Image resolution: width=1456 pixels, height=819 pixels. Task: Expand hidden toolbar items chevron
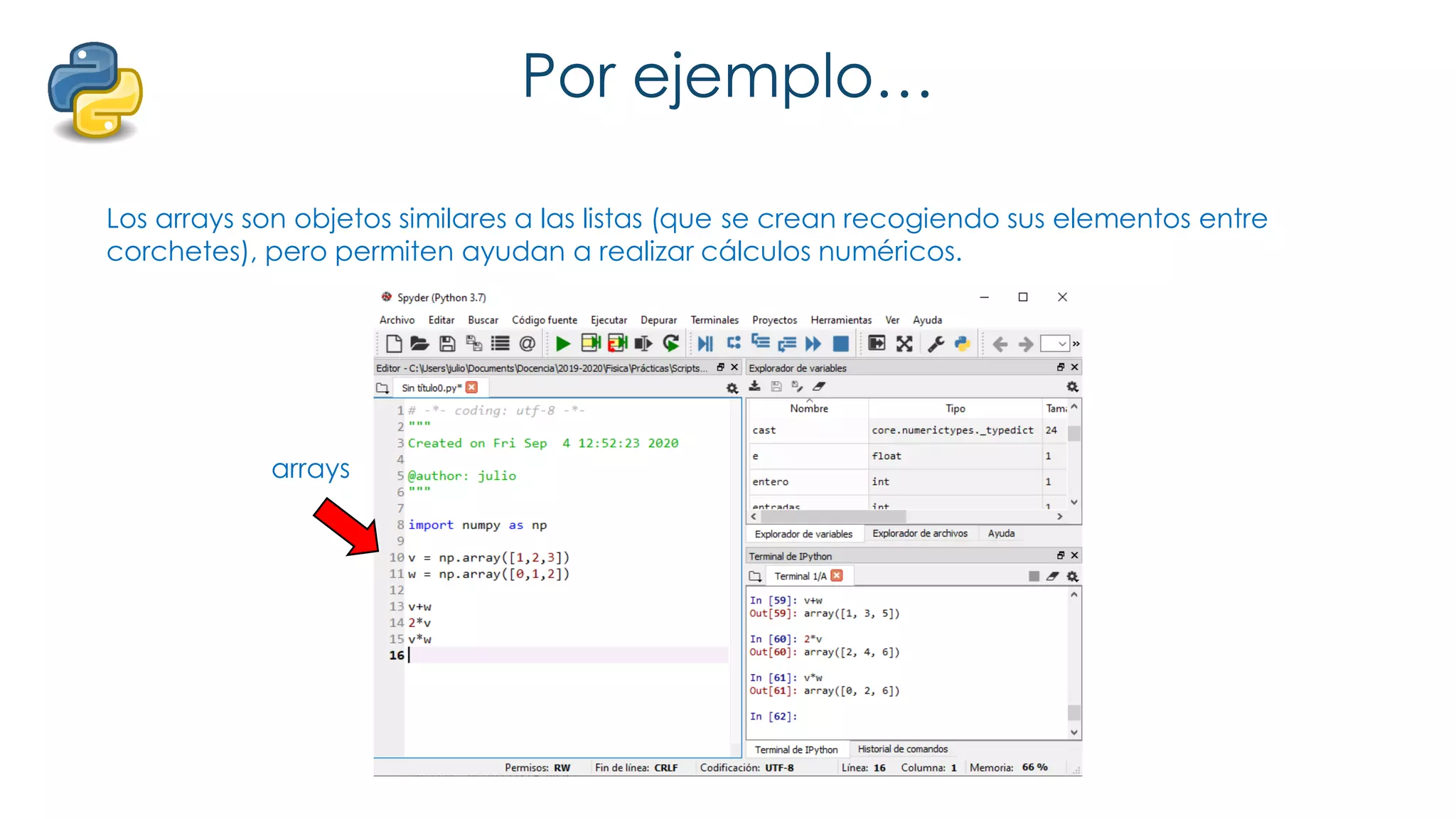pos(1076,344)
